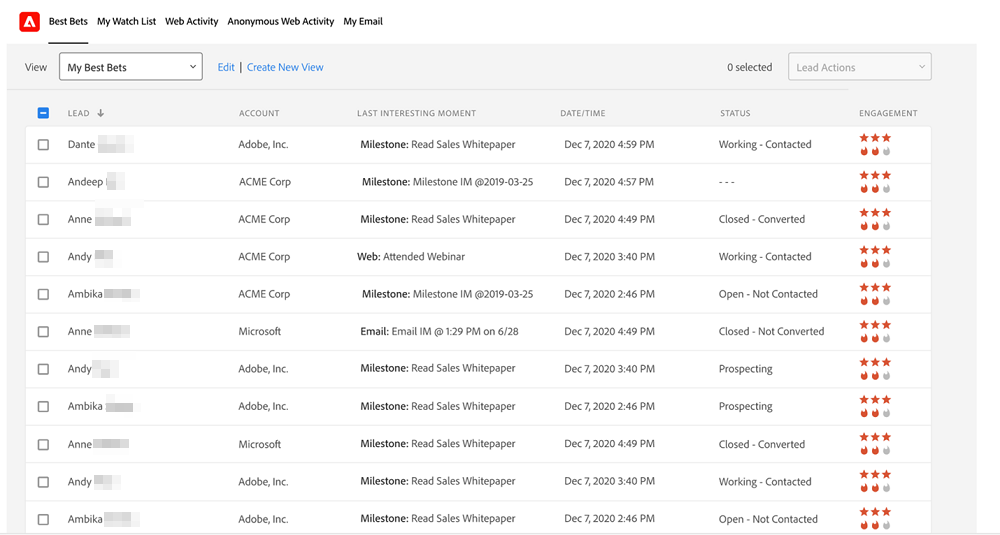Click star rating in Dante's row
This screenshot has width=1000, height=535.
point(875,138)
